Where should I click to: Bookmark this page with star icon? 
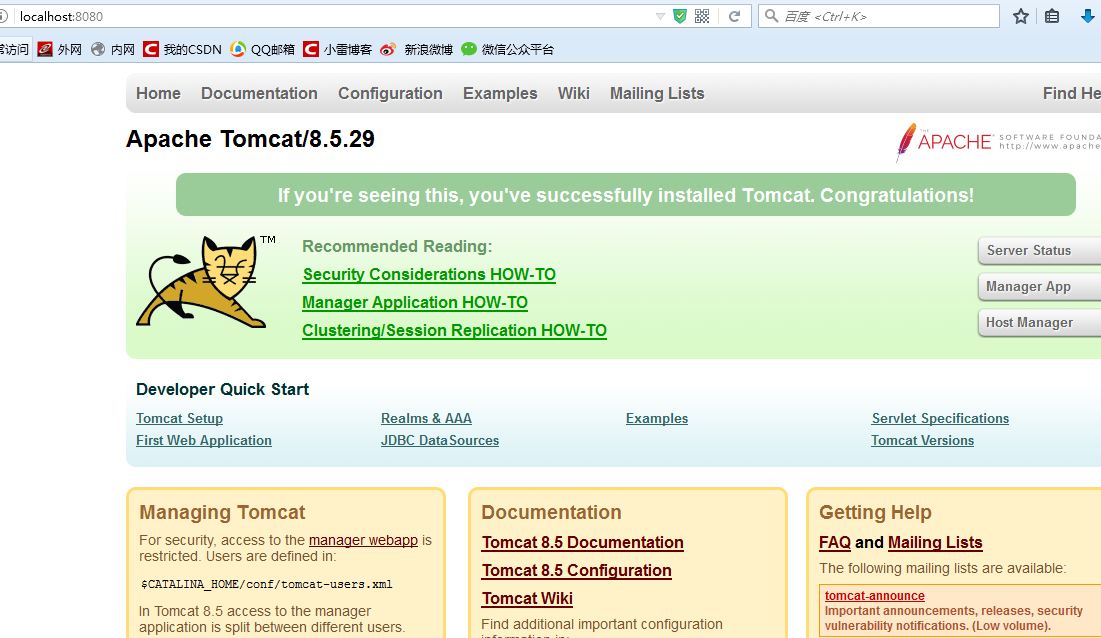[1021, 16]
